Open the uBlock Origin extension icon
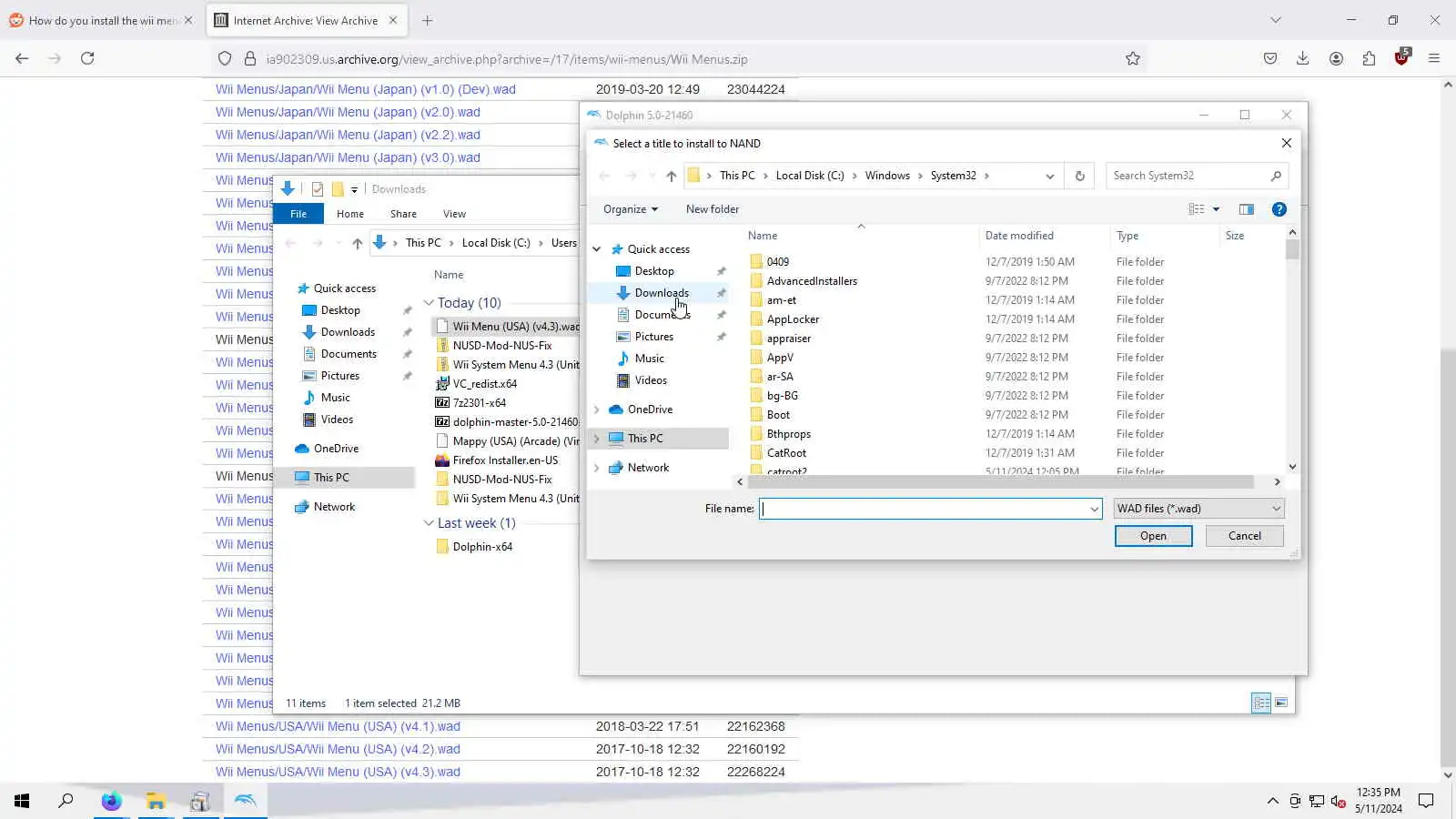 coord(1401,58)
